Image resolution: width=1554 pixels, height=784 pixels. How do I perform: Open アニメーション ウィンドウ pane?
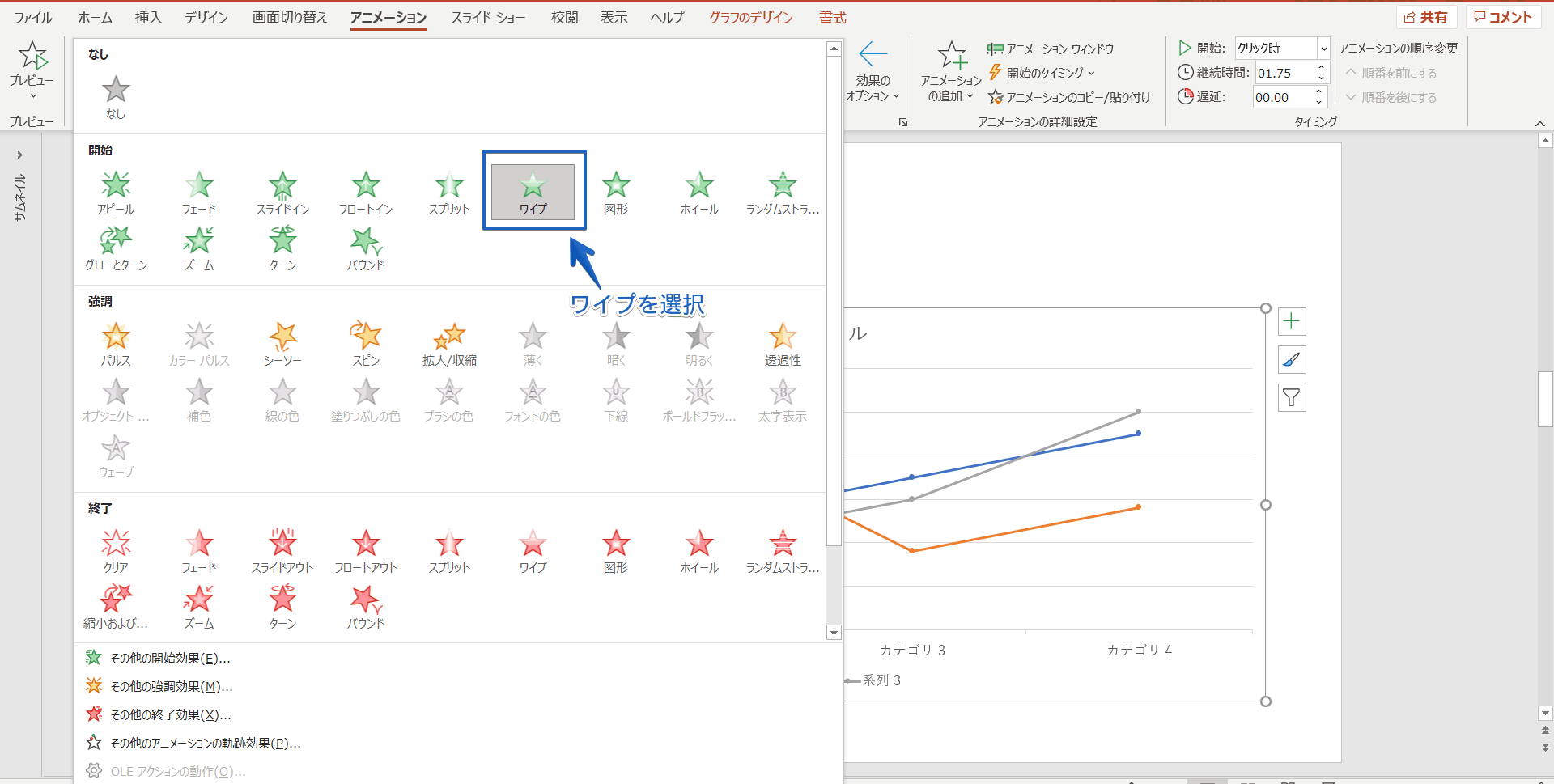(1051, 49)
